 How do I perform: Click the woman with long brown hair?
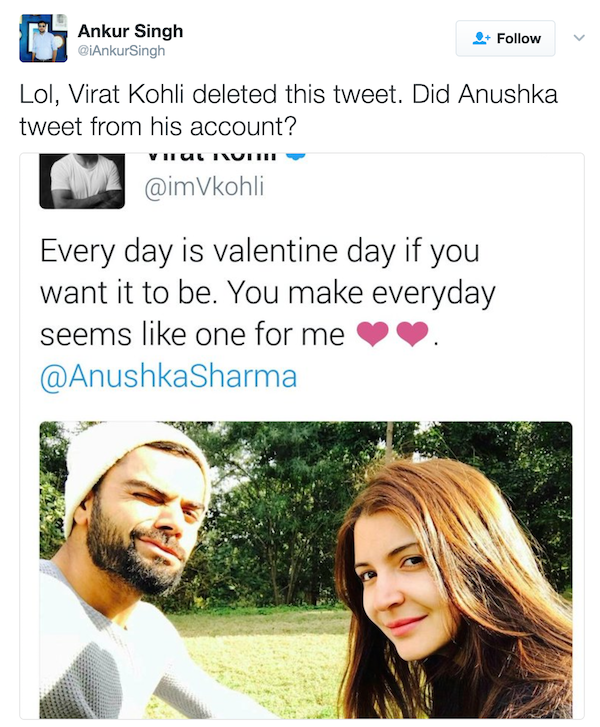440,590
